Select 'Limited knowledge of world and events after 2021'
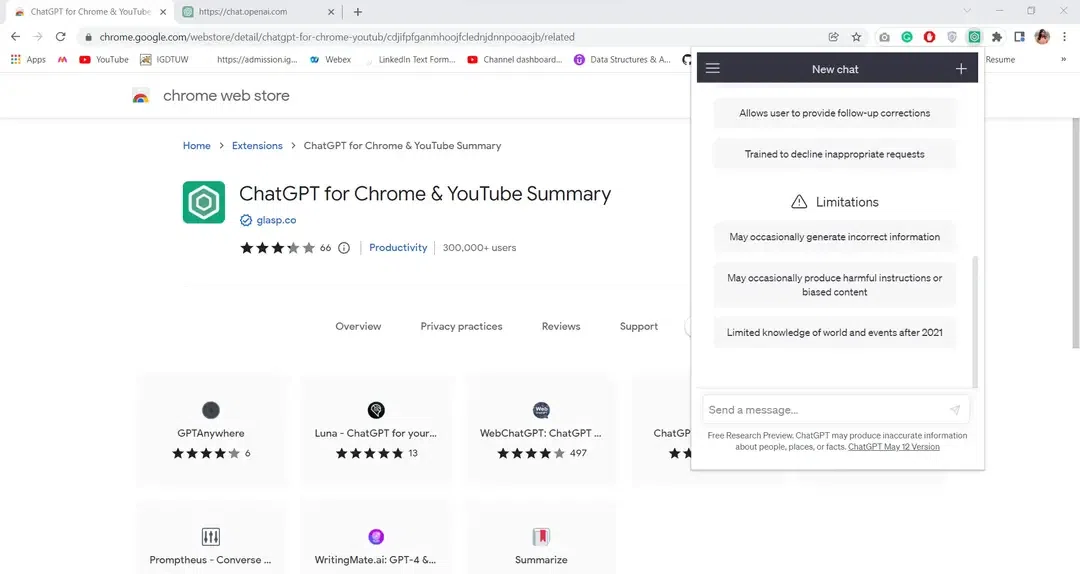 [x=835, y=333]
